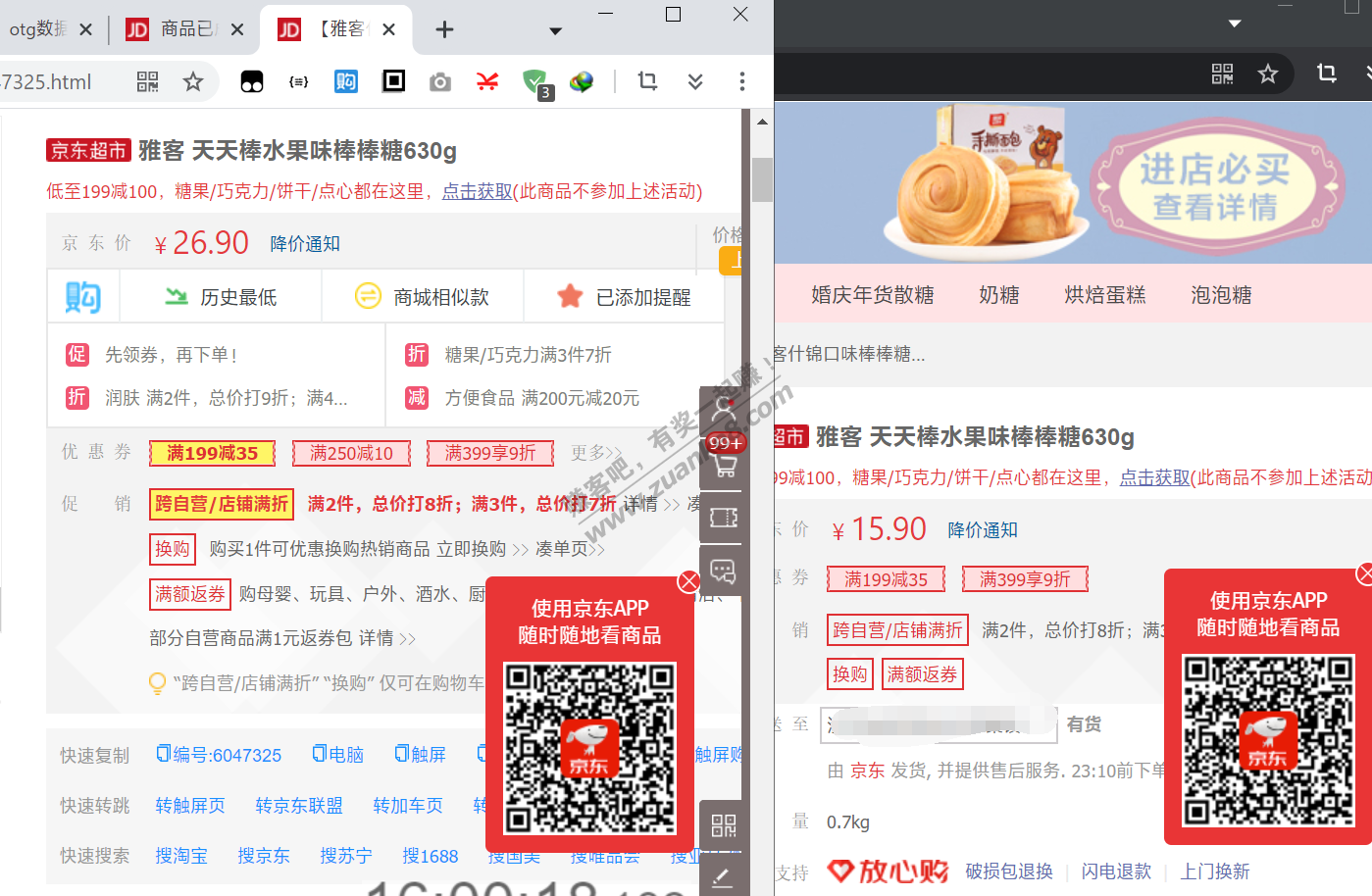Click 降价通知 next to ¥15.90

tap(983, 529)
